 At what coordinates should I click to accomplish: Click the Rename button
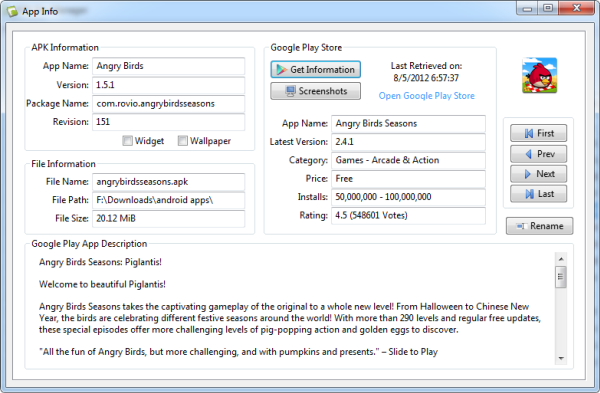[x=540, y=226]
